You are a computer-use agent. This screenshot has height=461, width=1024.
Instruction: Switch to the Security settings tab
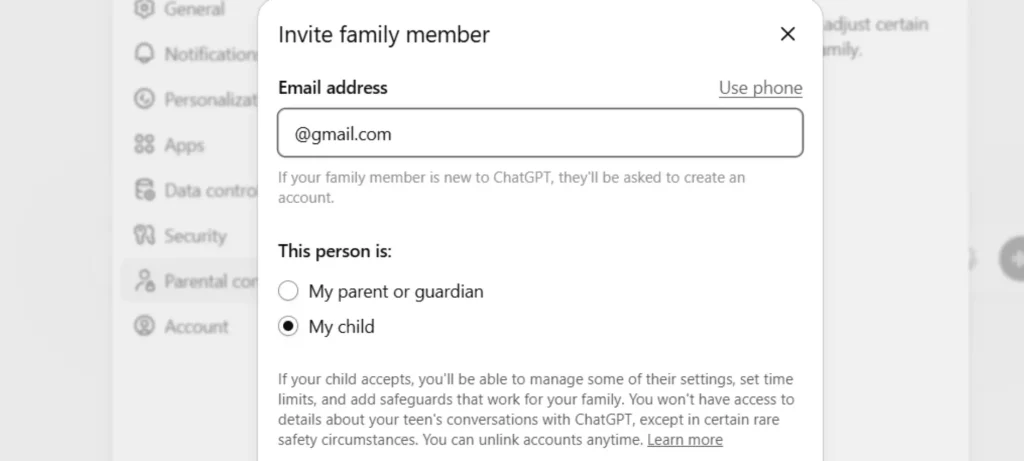coord(195,236)
